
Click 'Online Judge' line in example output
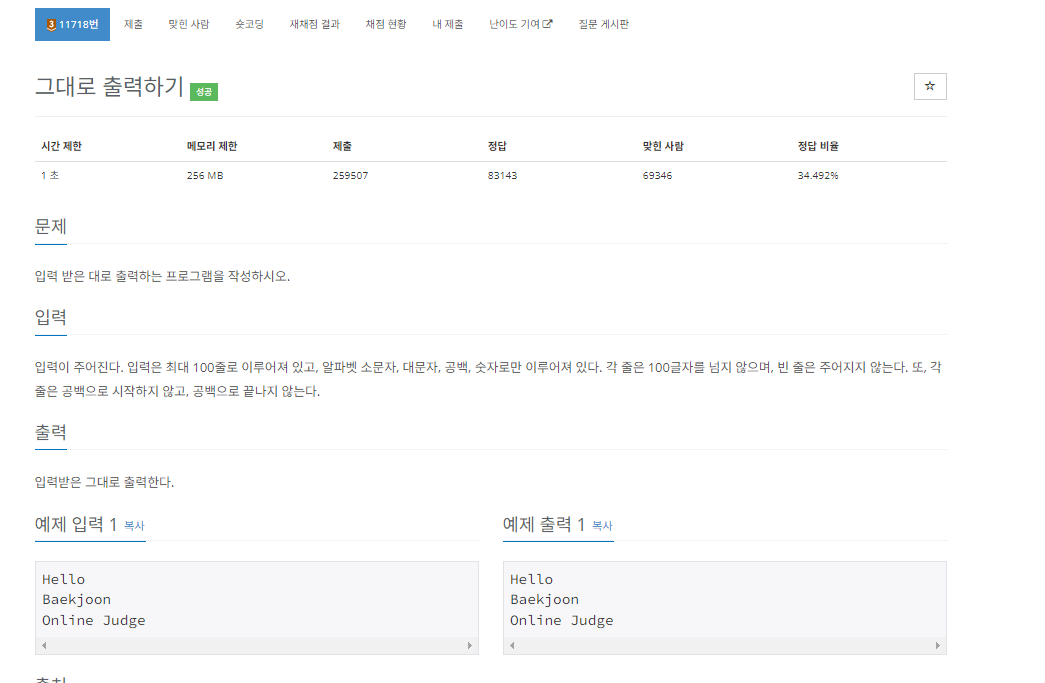pos(562,620)
